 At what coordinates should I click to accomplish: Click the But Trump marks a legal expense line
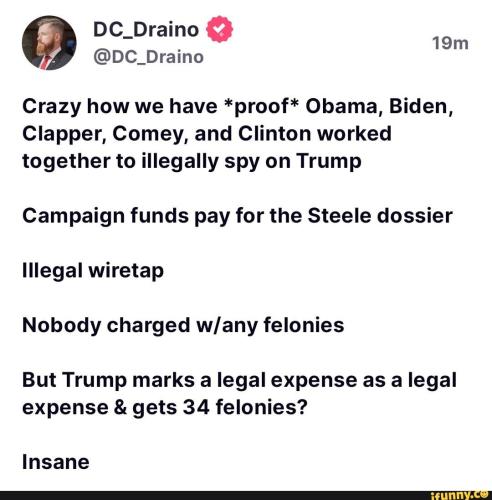coord(239,380)
